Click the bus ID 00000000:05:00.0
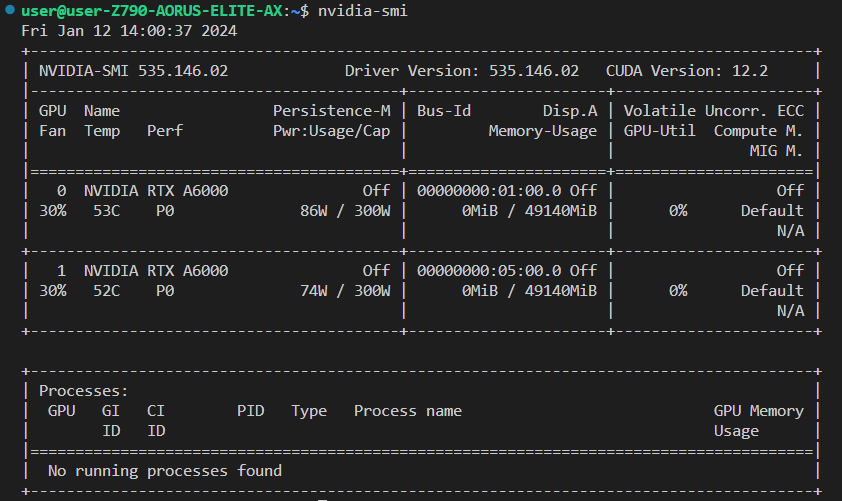842x501 pixels. click(x=489, y=271)
